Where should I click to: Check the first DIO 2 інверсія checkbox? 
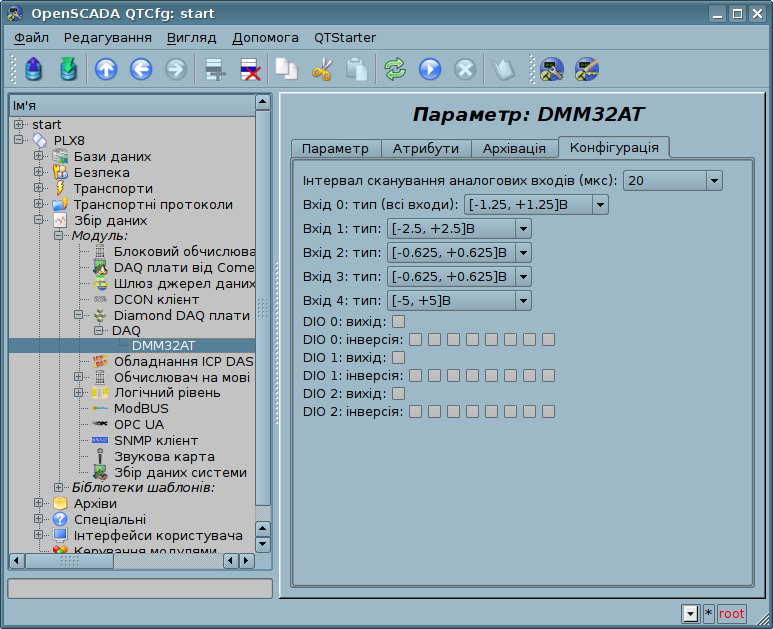[x=415, y=411]
